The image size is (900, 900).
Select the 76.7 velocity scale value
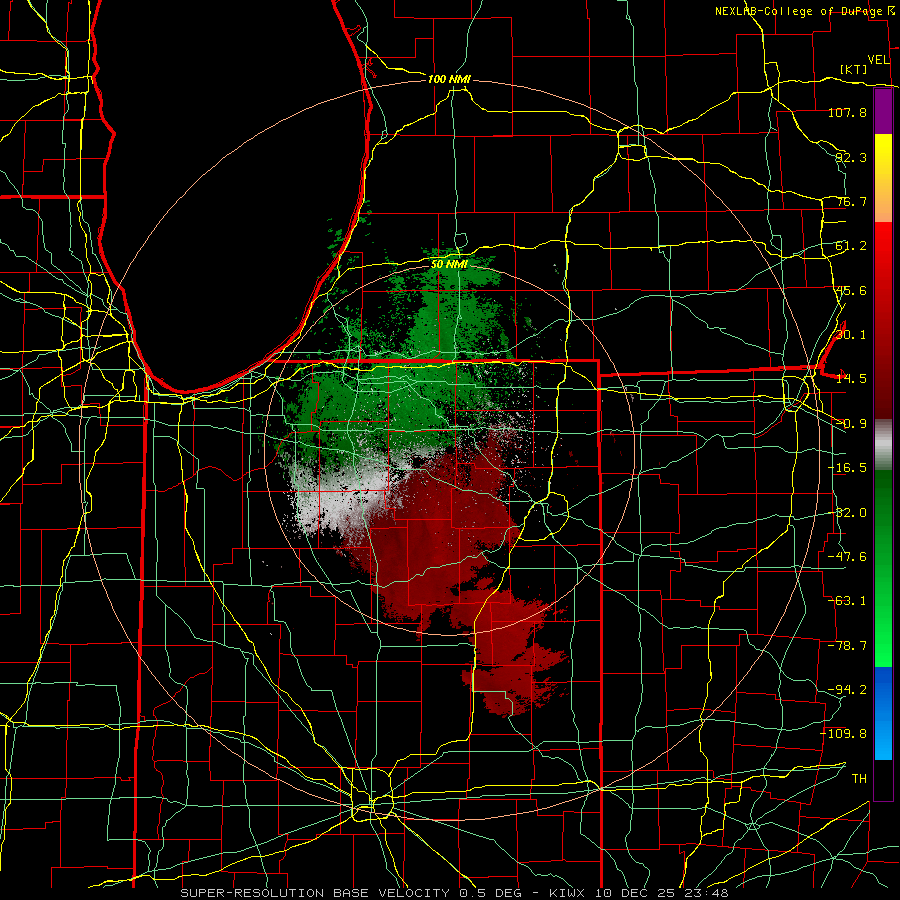pyautogui.click(x=851, y=201)
